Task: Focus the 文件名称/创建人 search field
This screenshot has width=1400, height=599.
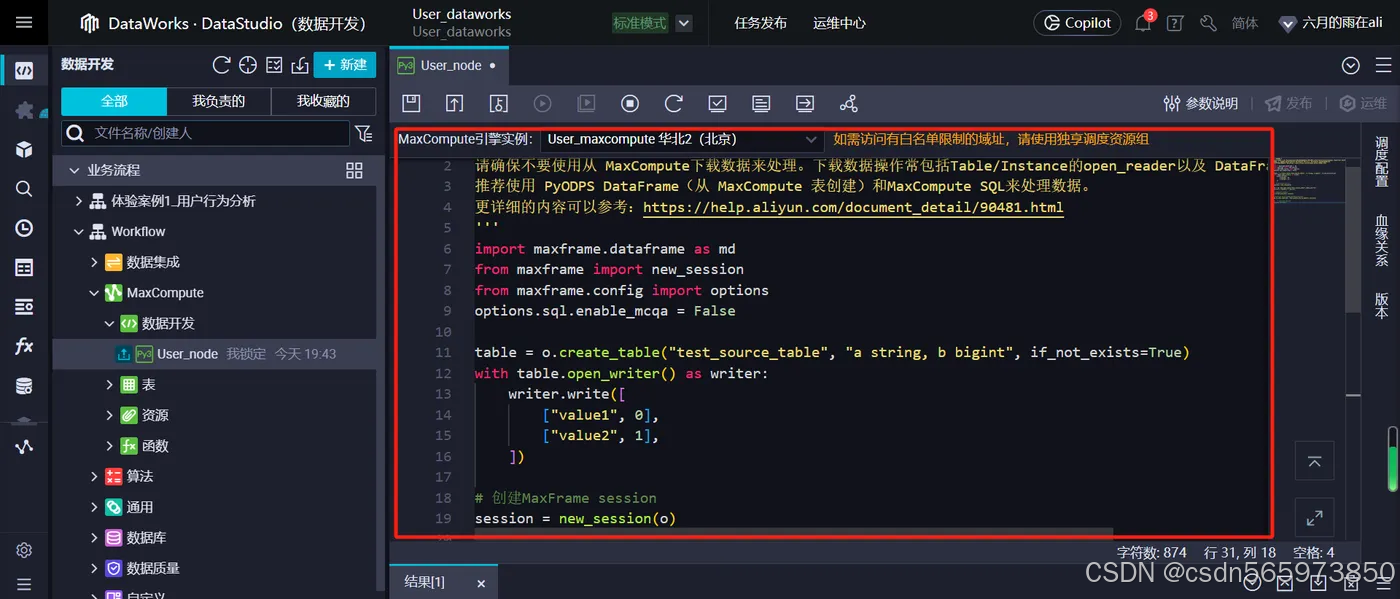Action: [x=206, y=133]
